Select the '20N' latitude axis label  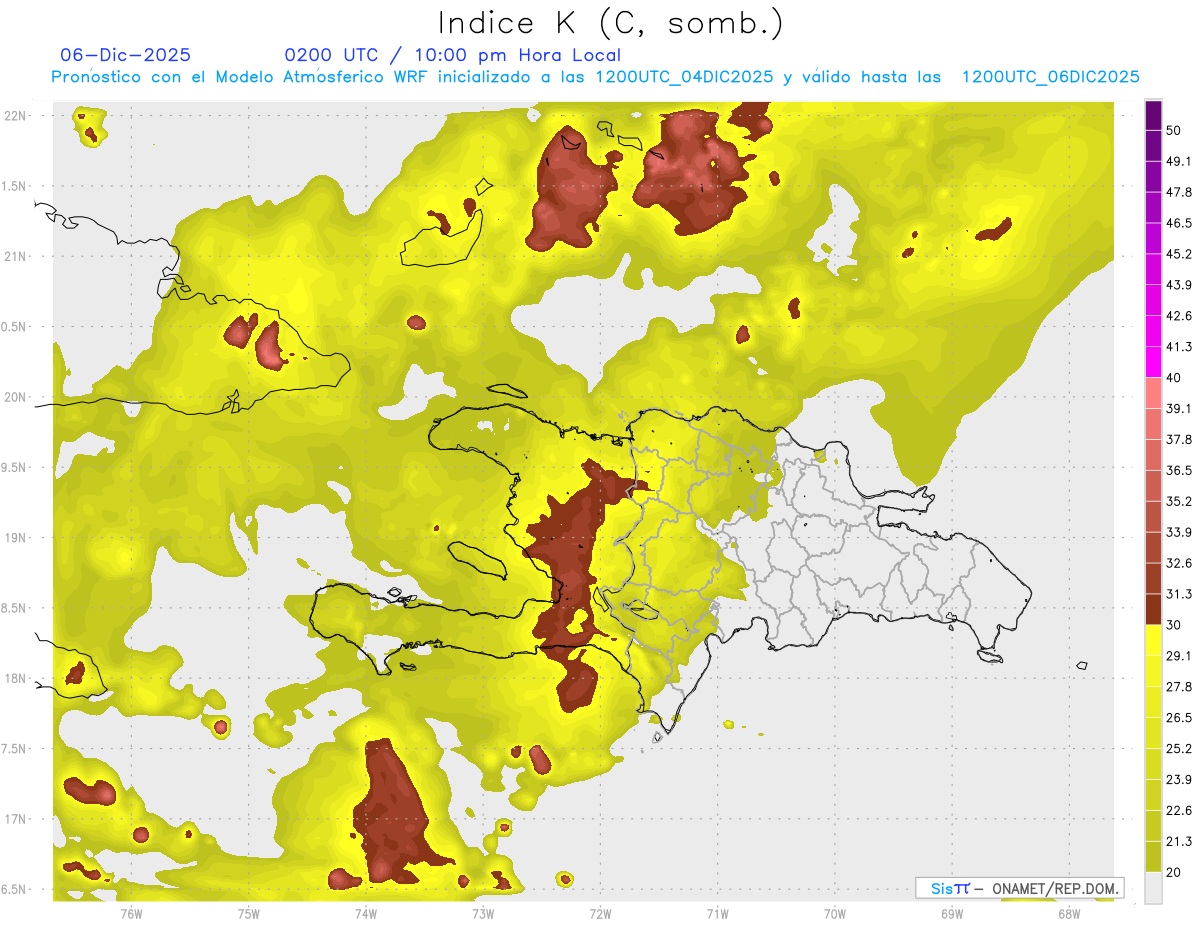pyautogui.click(x=17, y=397)
